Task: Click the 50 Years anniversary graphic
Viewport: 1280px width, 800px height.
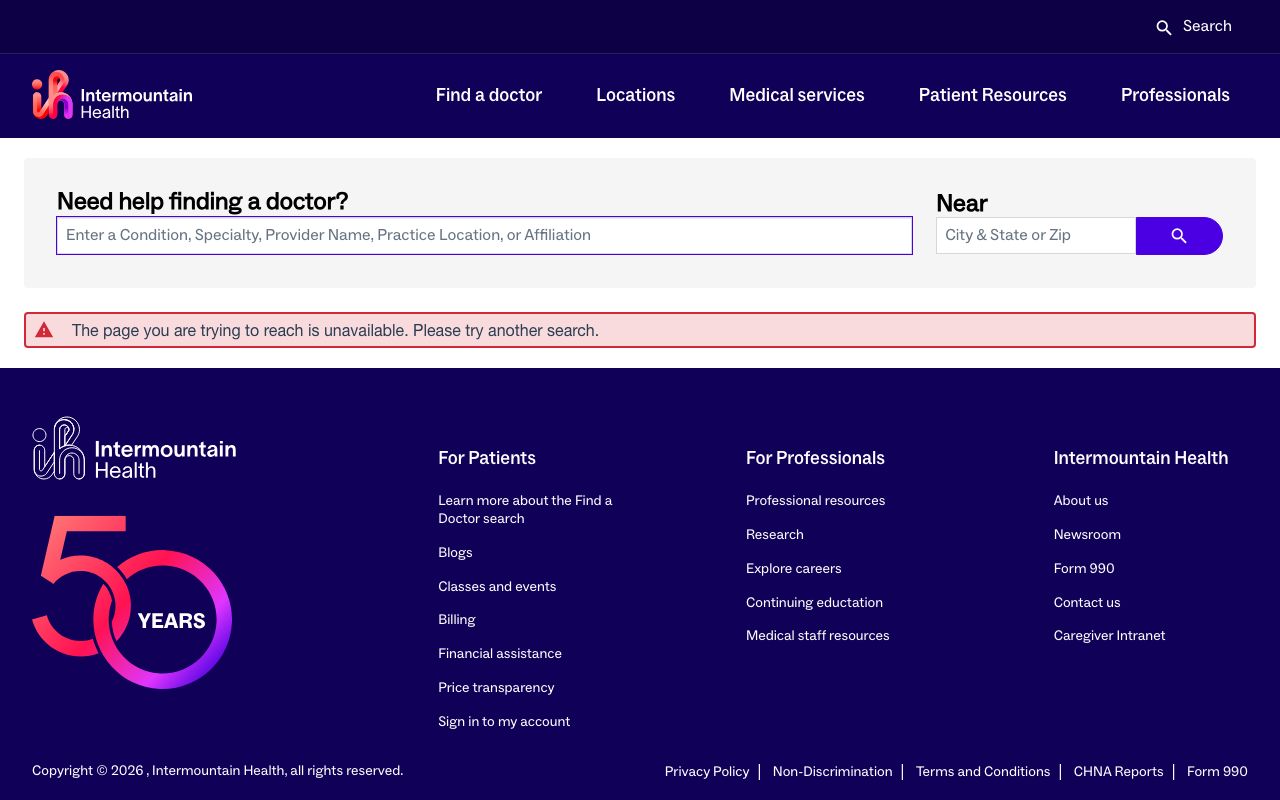Action: 132,602
